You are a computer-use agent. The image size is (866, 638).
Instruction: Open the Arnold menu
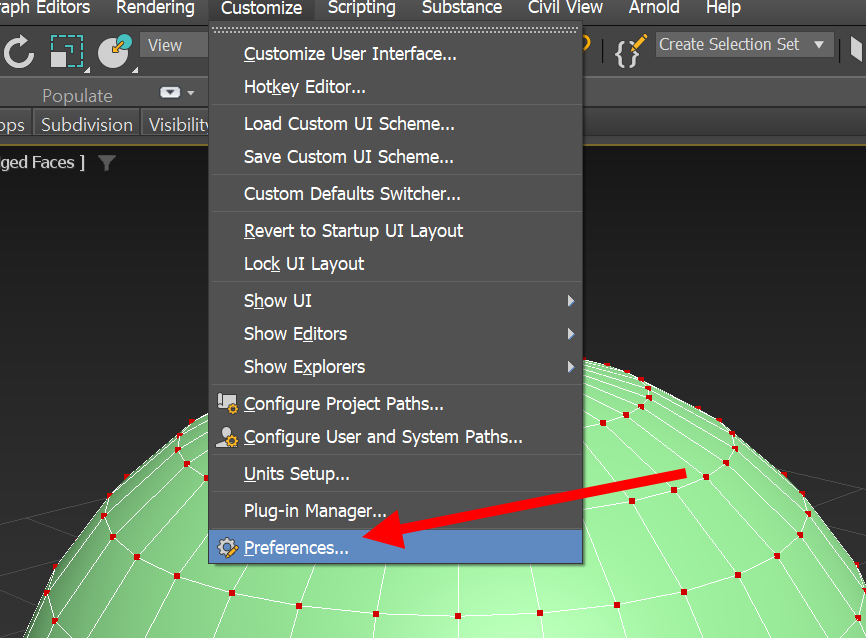pos(654,8)
